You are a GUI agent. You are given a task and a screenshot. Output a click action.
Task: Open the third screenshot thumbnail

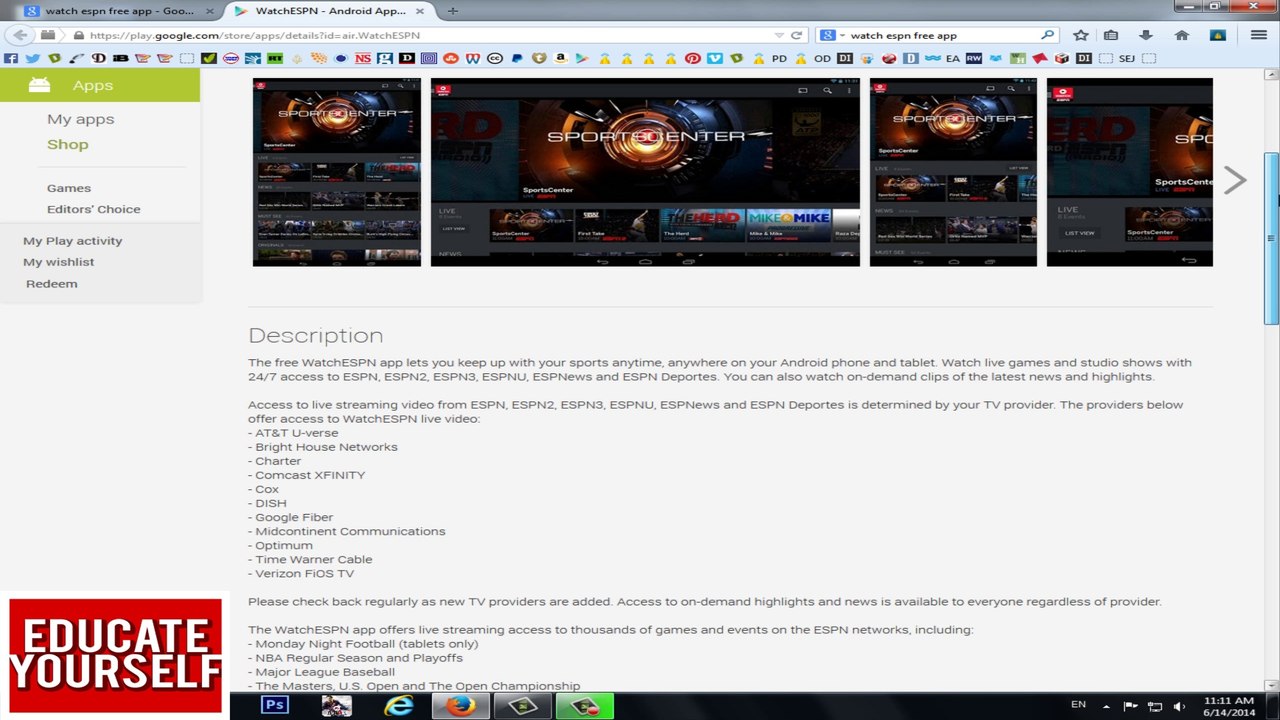click(953, 172)
